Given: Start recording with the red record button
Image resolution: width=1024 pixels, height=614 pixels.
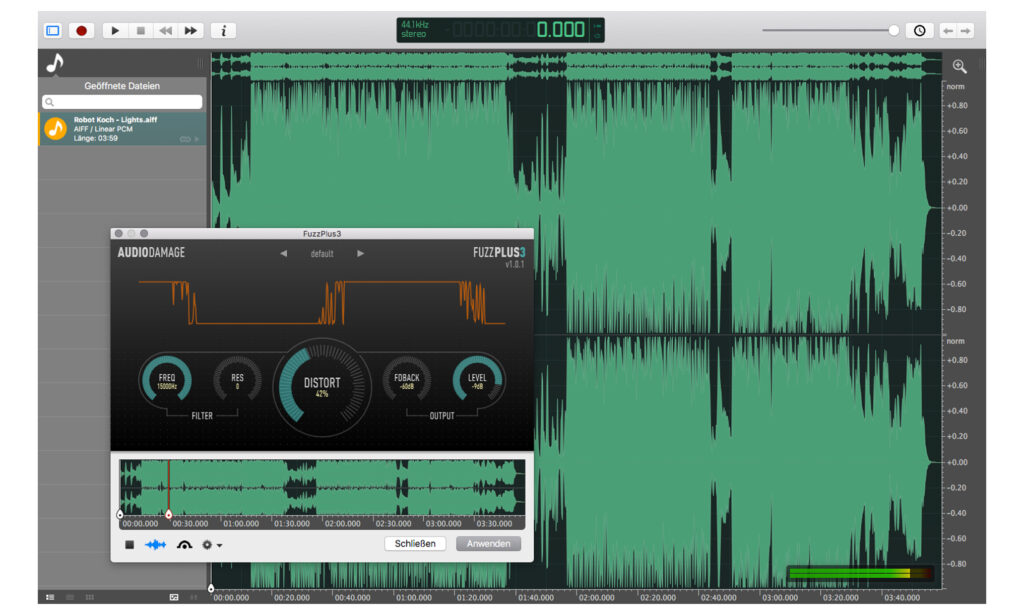Looking at the screenshot, I should tap(82, 31).
